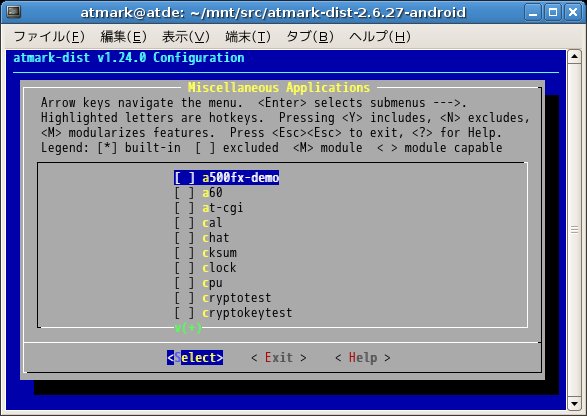Click the terminal window icon in title bar

point(13,12)
